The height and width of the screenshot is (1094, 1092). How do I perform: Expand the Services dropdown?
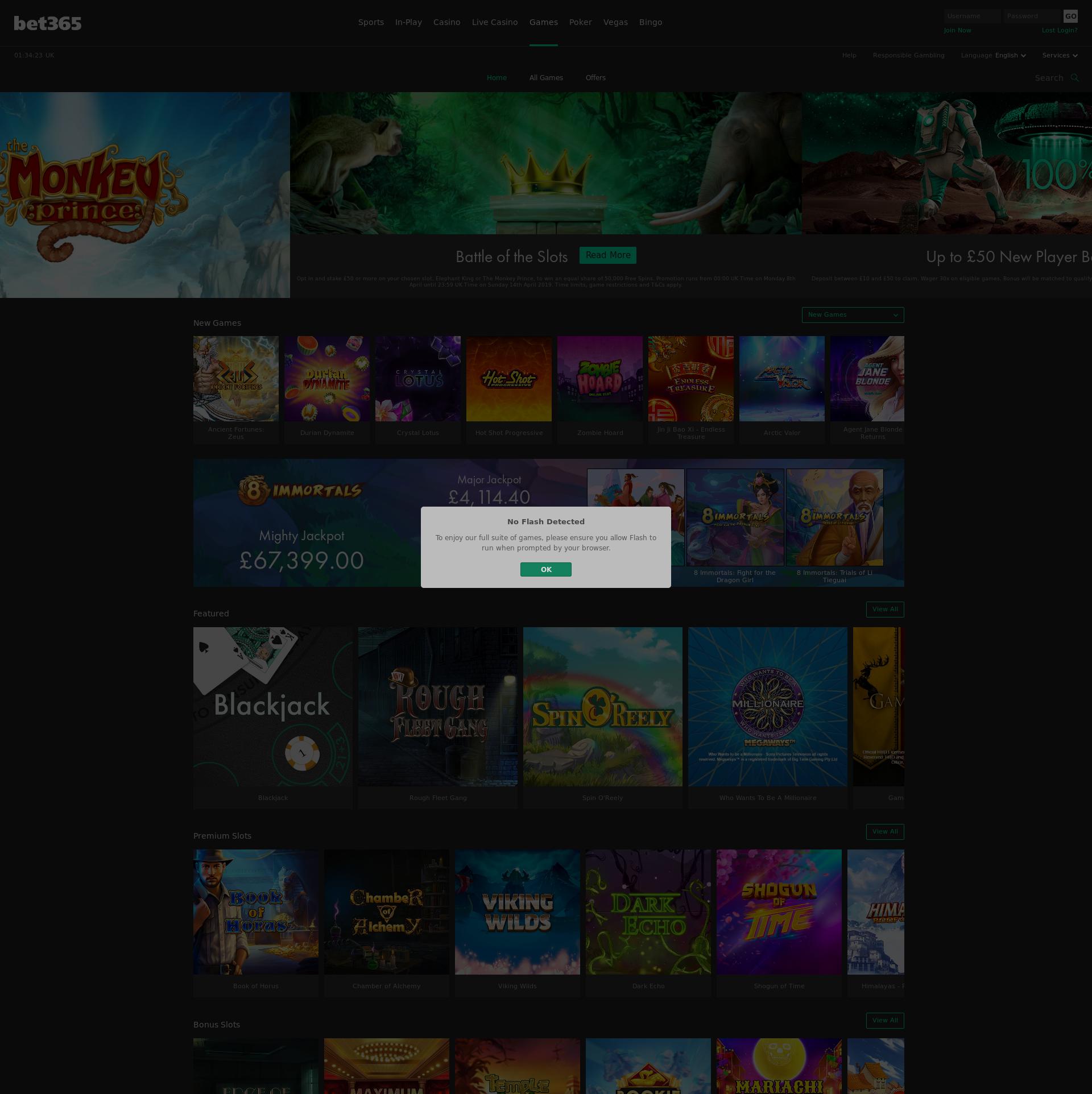[x=1060, y=55]
